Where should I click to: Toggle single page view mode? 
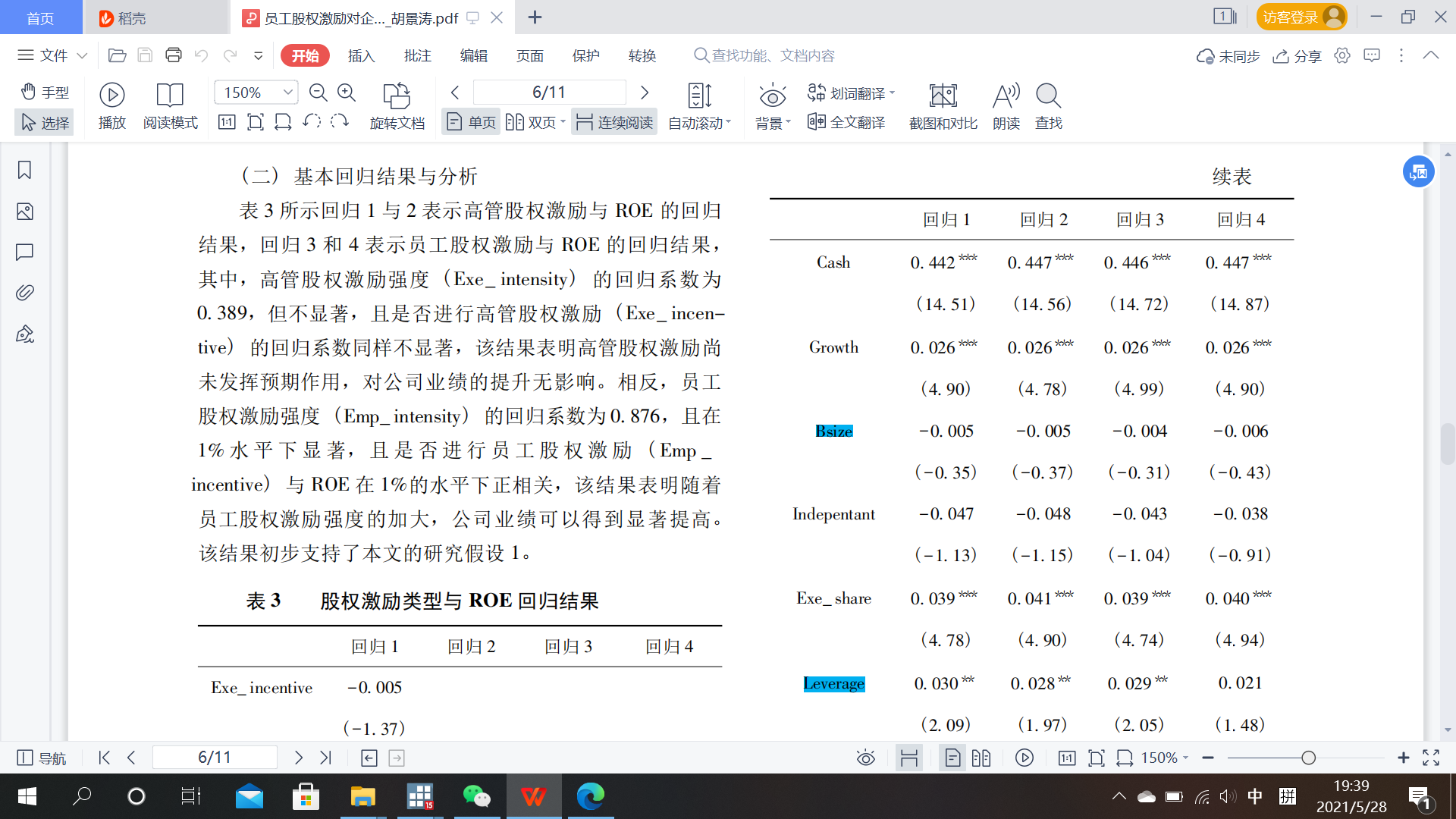tap(471, 122)
